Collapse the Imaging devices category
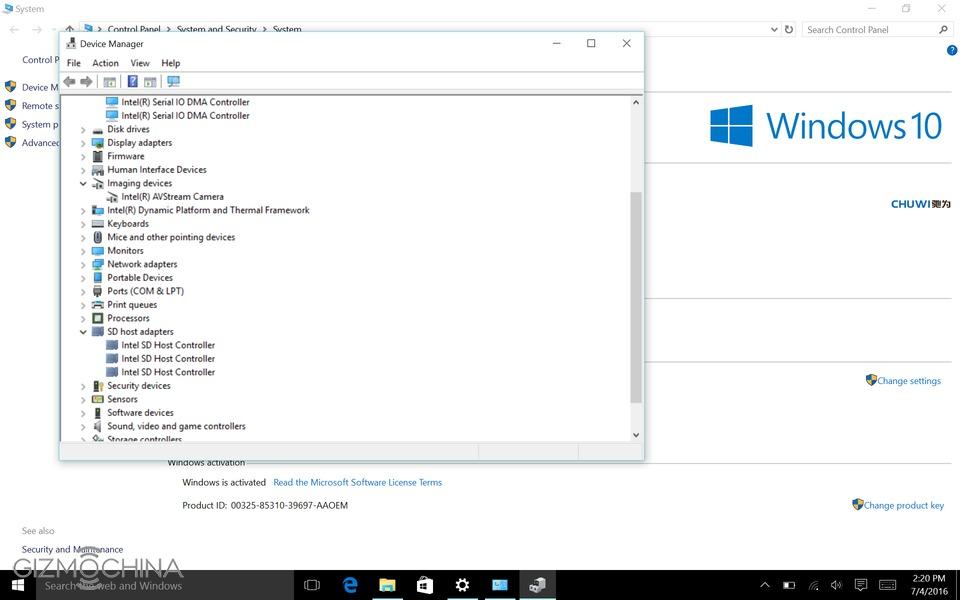 click(83, 184)
